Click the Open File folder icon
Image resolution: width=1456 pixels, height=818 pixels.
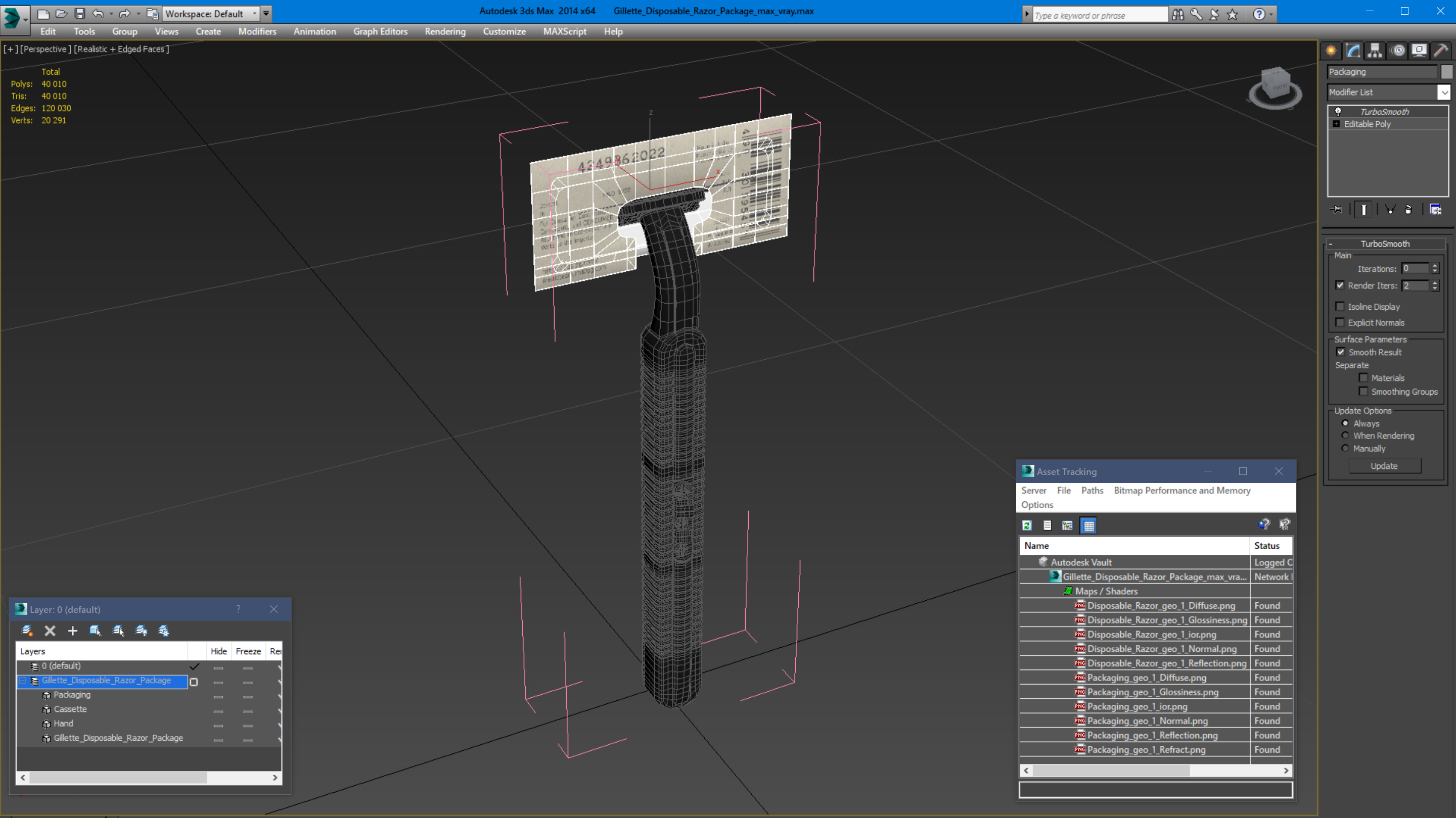(62, 14)
